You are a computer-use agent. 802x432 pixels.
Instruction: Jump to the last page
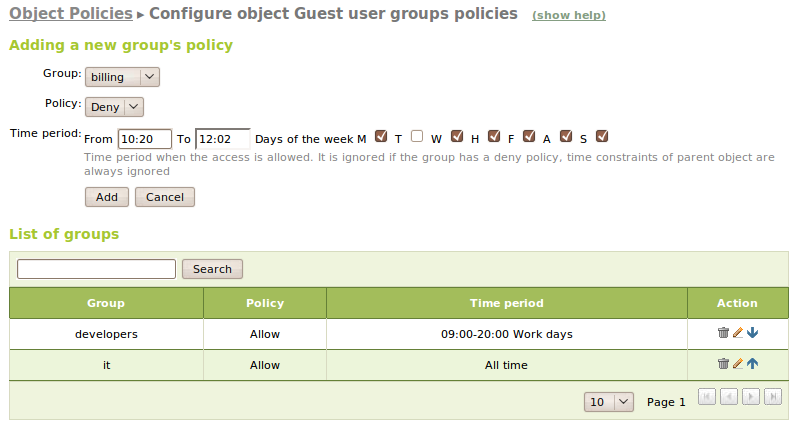[773, 397]
